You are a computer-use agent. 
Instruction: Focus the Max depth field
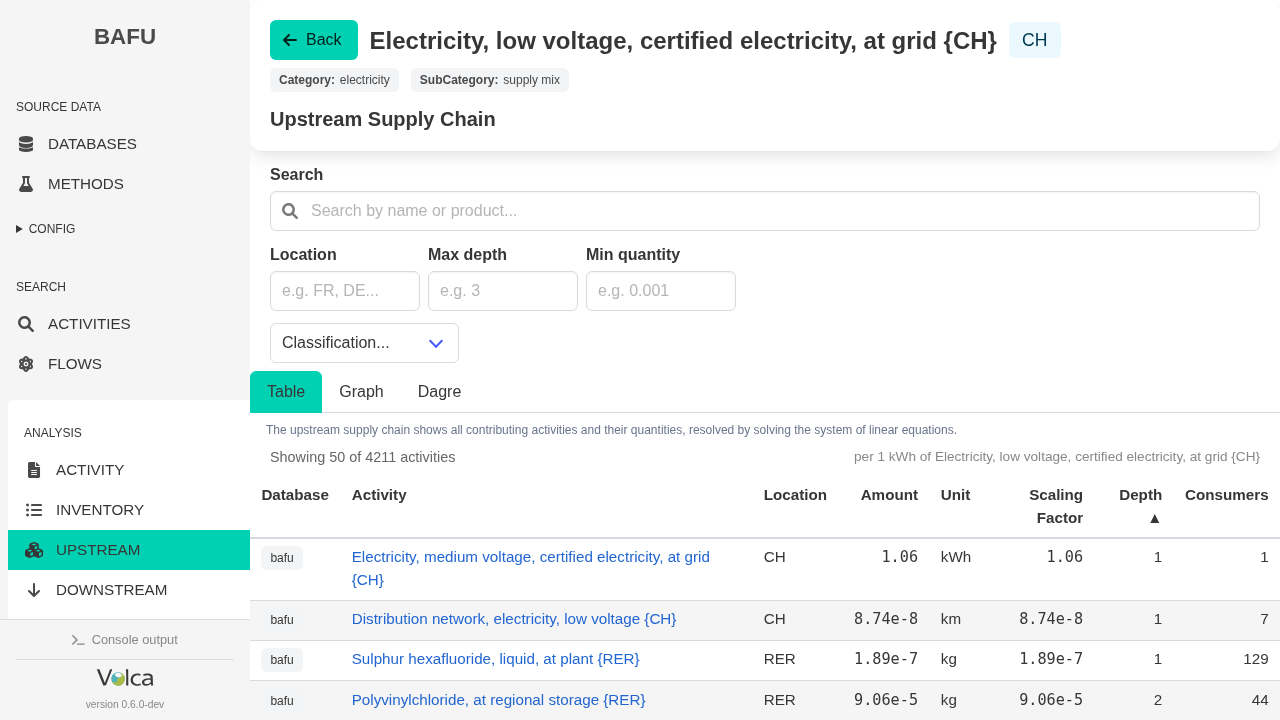tap(503, 291)
